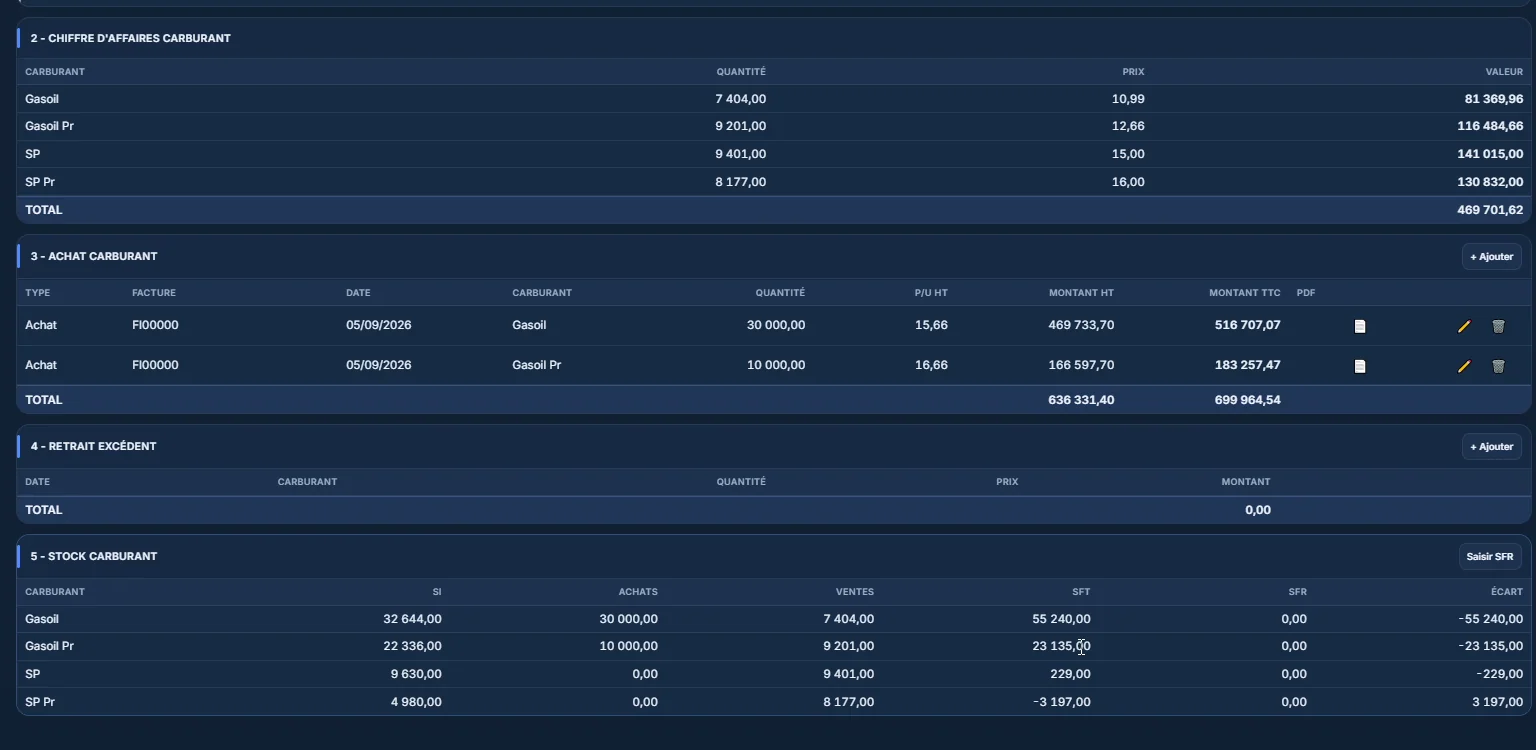This screenshot has width=1536, height=750.
Task: Delete the Gasoil Pr purchase with the trash icon
Action: coord(1498,366)
